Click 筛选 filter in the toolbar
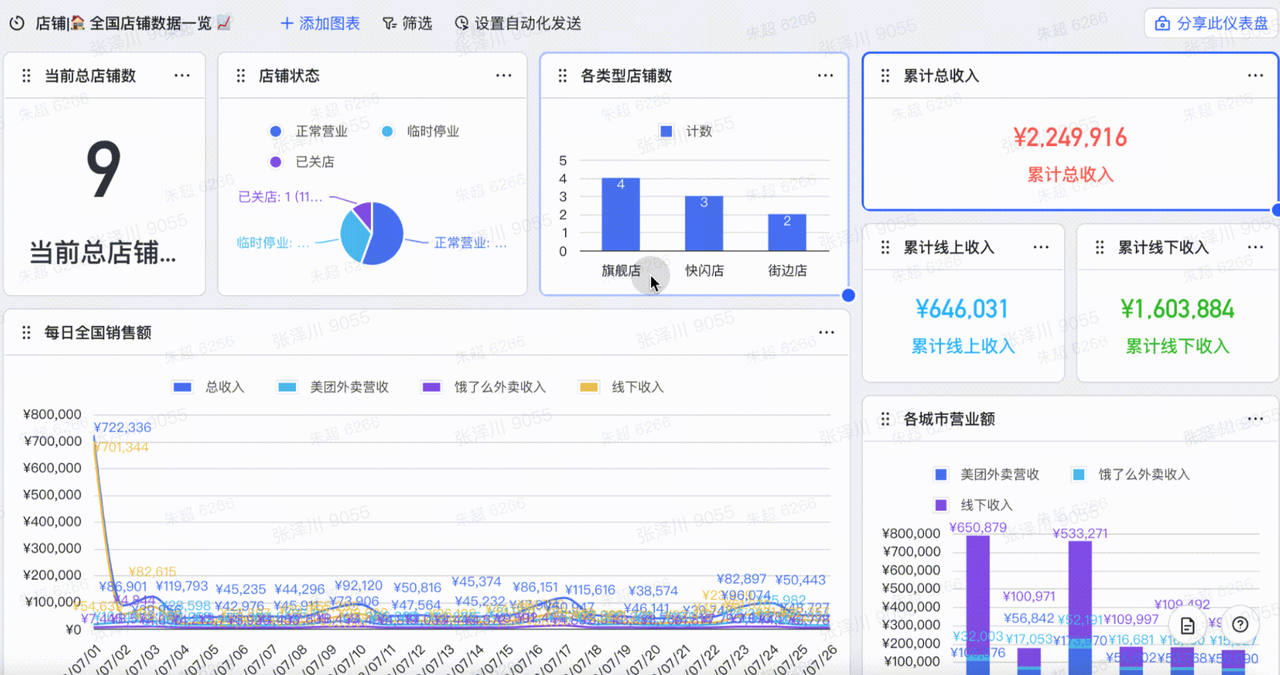 click(x=407, y=23)
